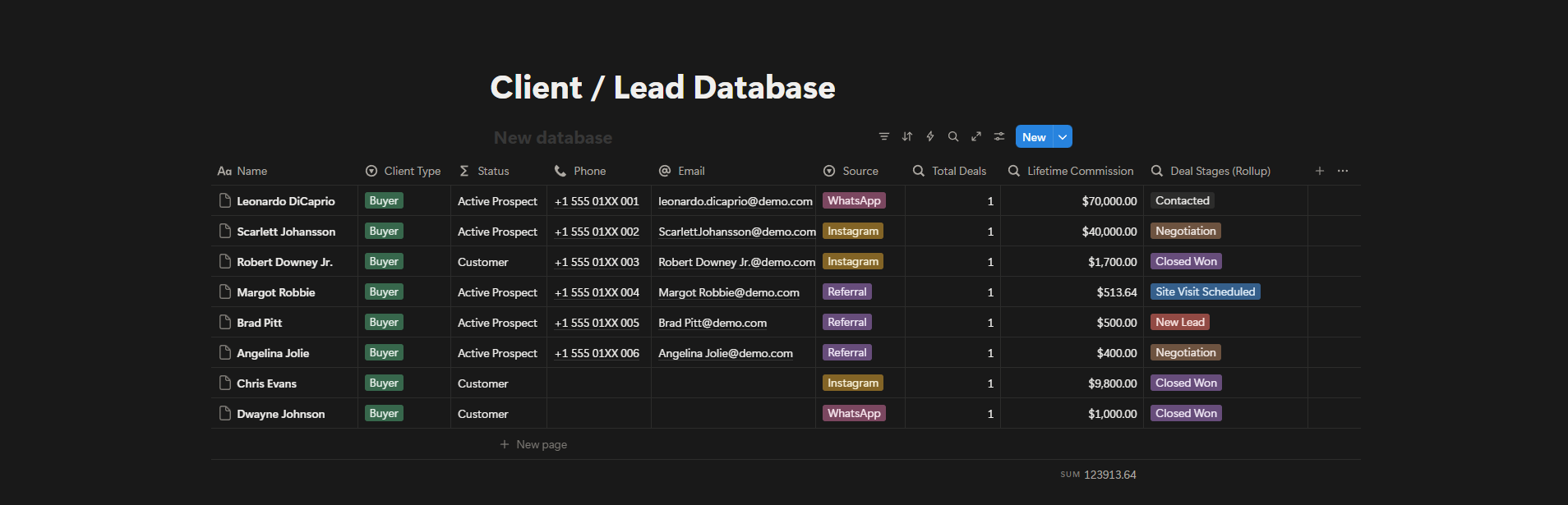Open the database filter icon

pyautogui.click(x=883, y=137)
